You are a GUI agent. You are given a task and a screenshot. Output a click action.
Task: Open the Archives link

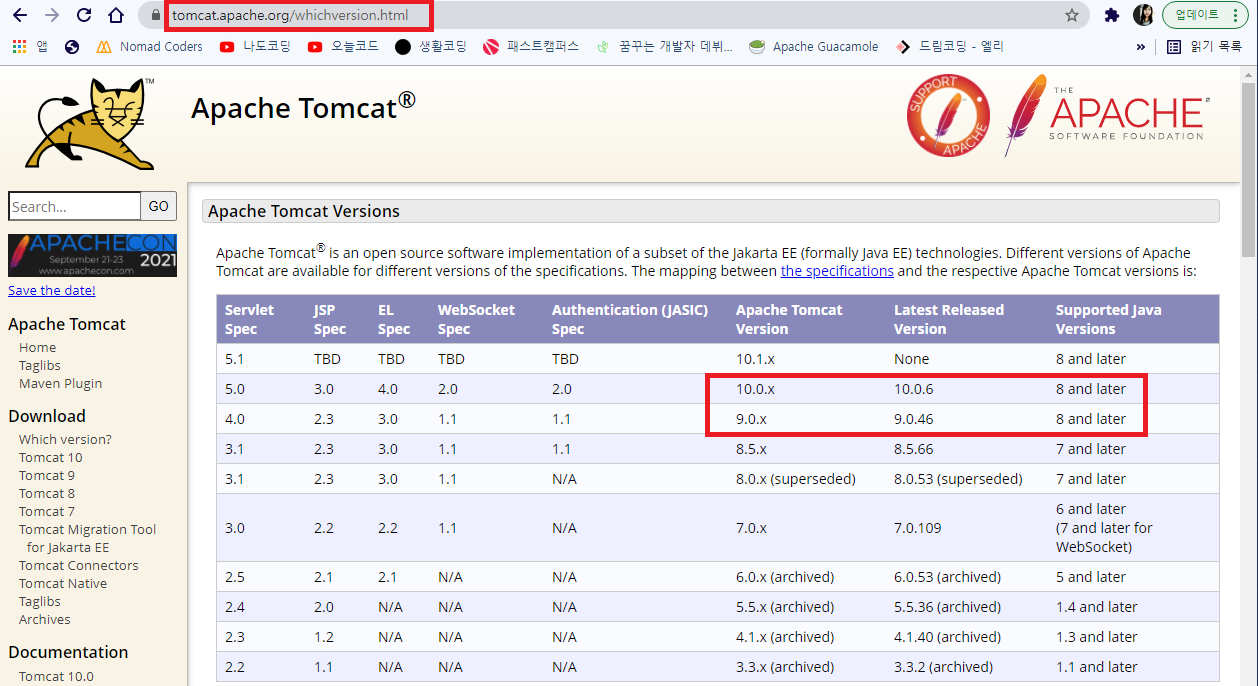tap(45, 619)
